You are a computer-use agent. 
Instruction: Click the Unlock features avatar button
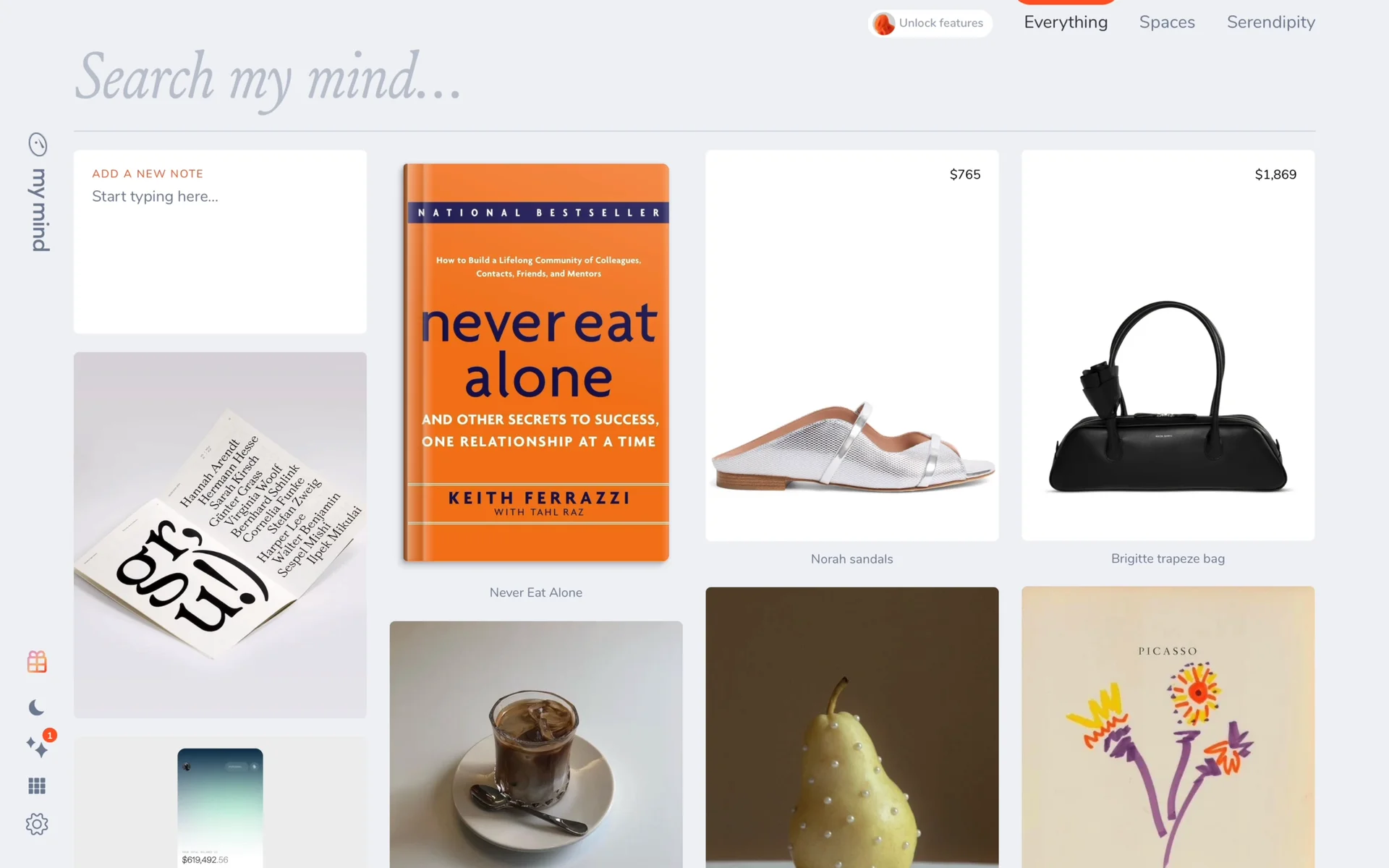(930, 23)
